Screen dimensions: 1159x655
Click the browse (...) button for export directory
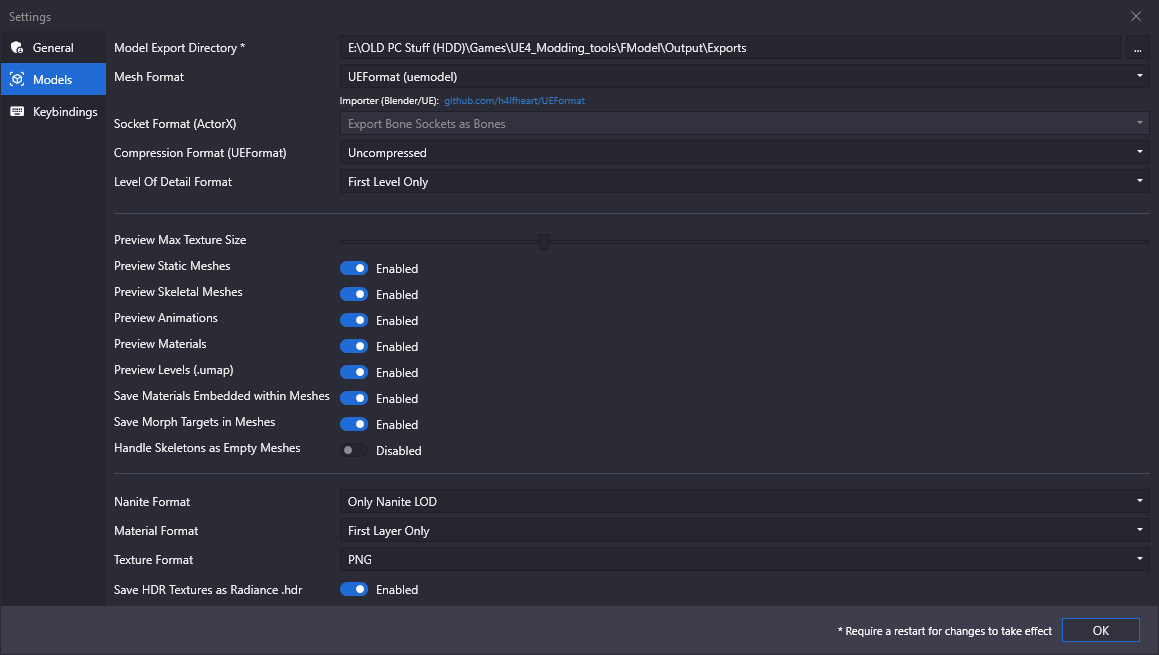[1137, 48]
